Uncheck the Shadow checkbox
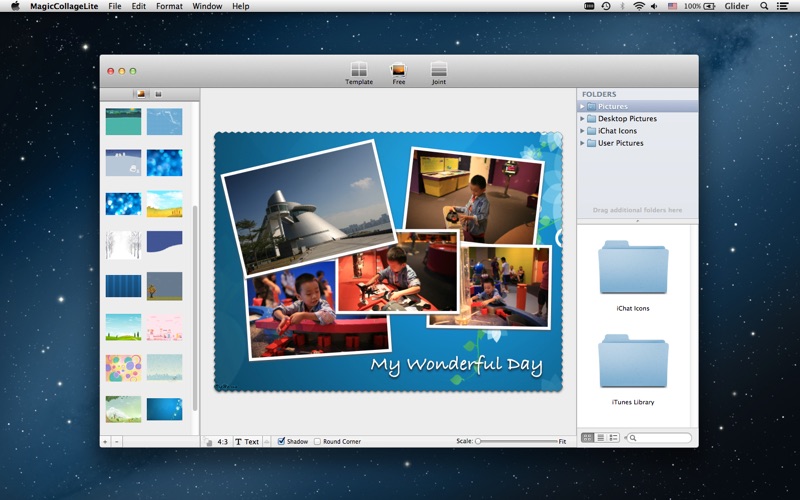 coord(282,441)
